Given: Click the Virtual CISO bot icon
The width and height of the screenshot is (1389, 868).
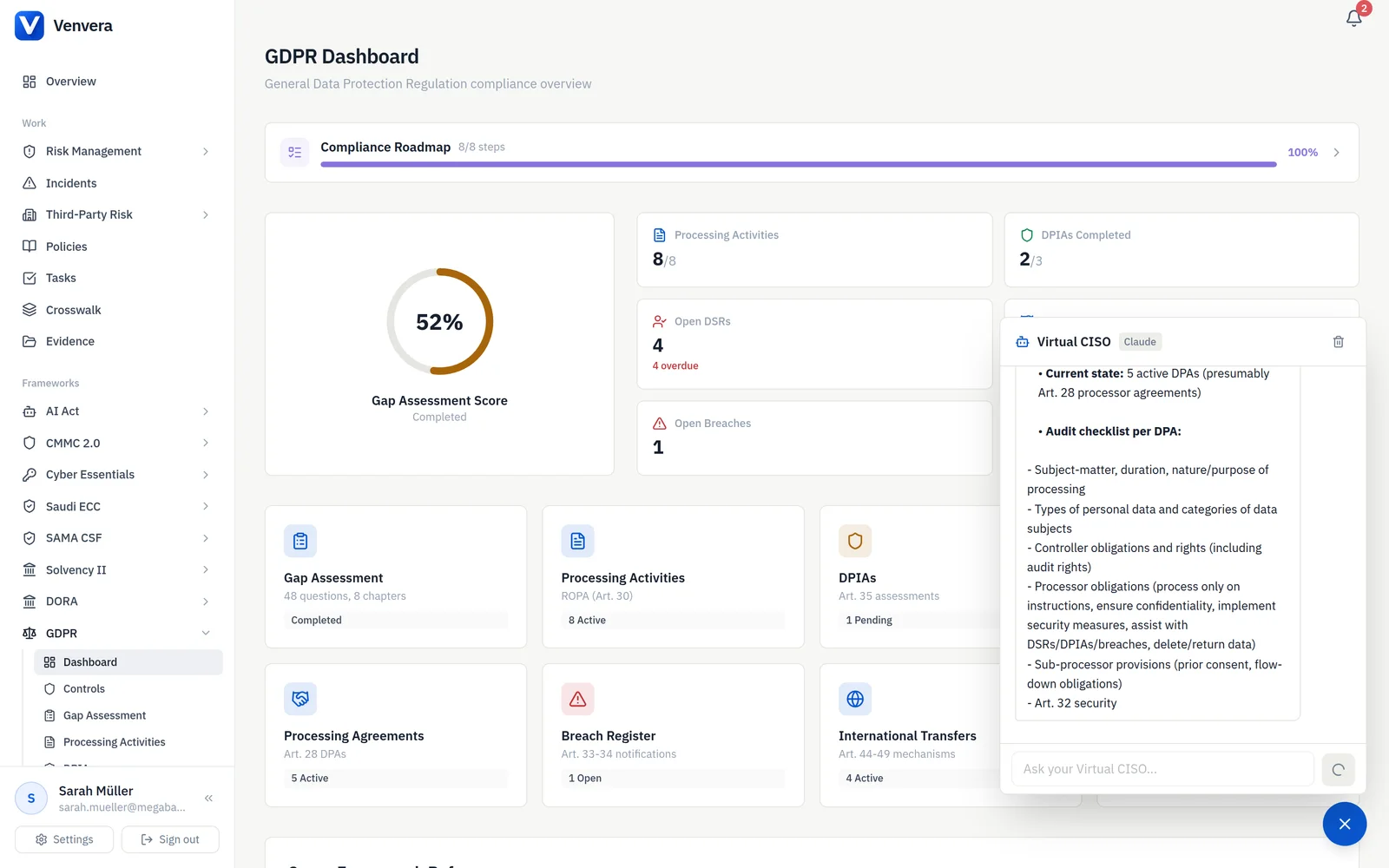Looking at the screenshot, I should [x=1023, y=342].
